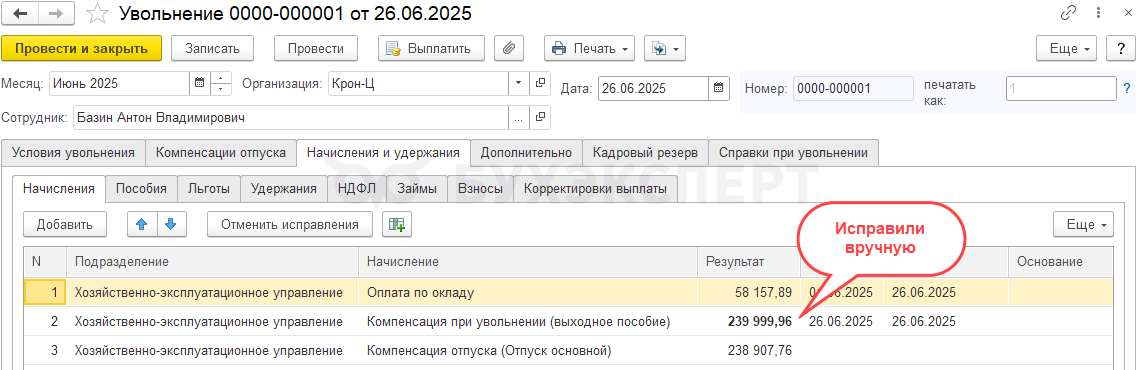Click the Результат column header
The image size is (1140, 370).
[x=749, y=262]
